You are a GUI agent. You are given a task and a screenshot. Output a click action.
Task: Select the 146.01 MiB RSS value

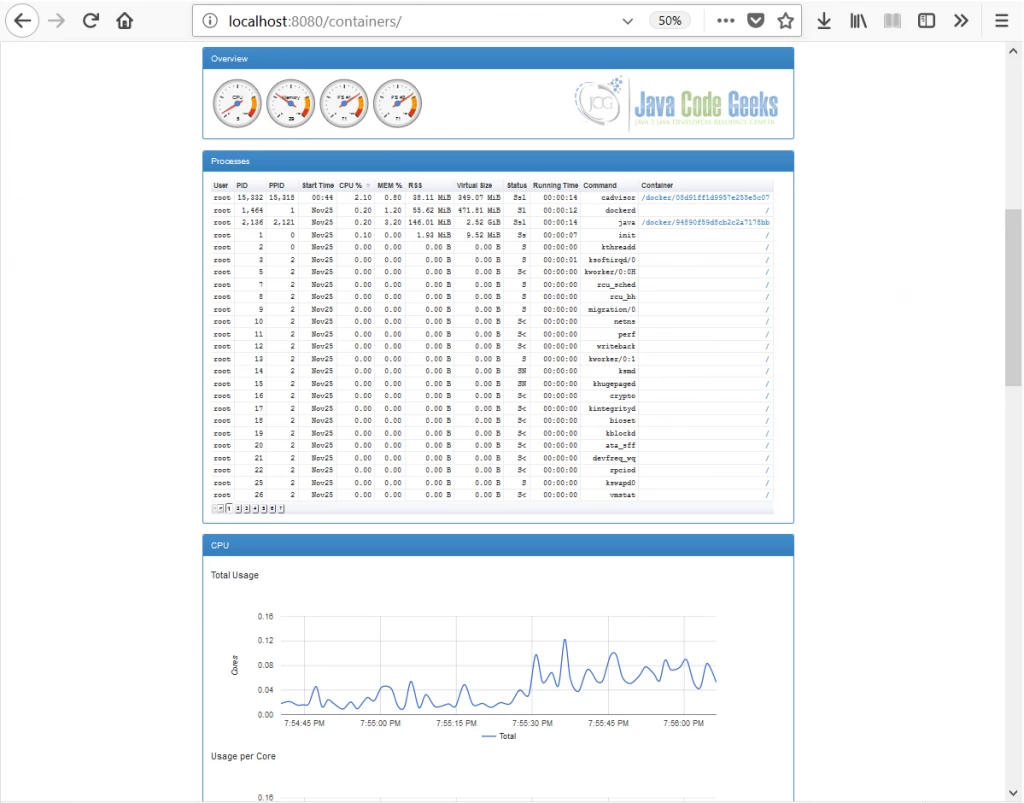click(429, 223)
